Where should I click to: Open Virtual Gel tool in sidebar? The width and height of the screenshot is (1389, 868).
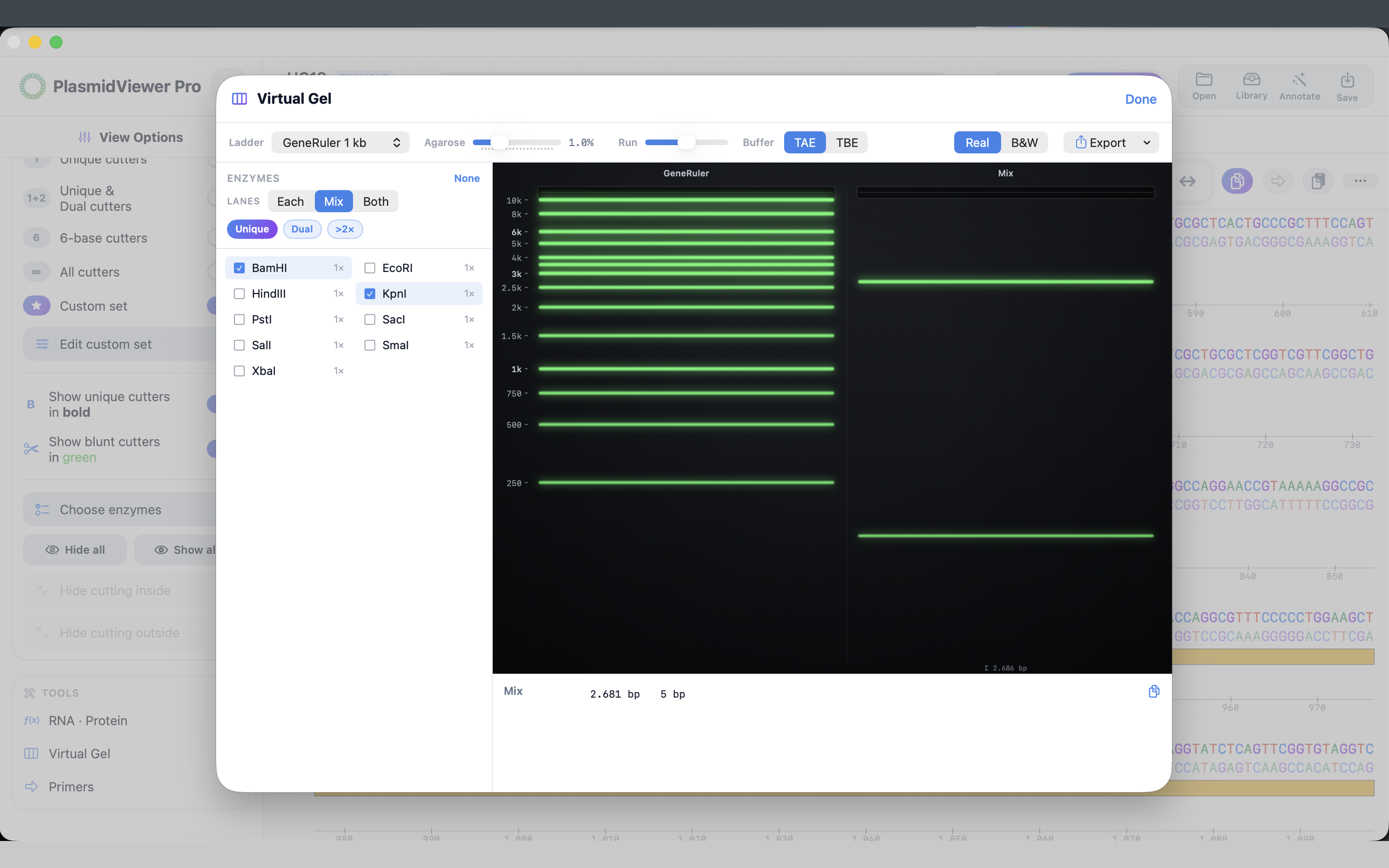(x=79, y=753)
